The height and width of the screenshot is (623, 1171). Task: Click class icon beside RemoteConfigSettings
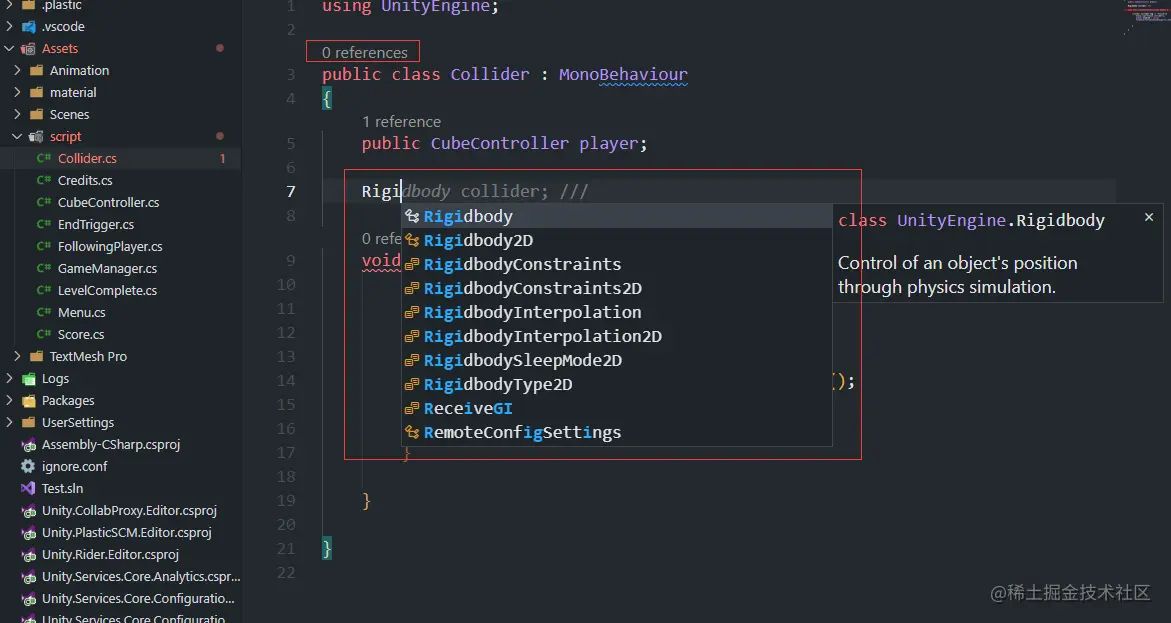tap(412, 433)
